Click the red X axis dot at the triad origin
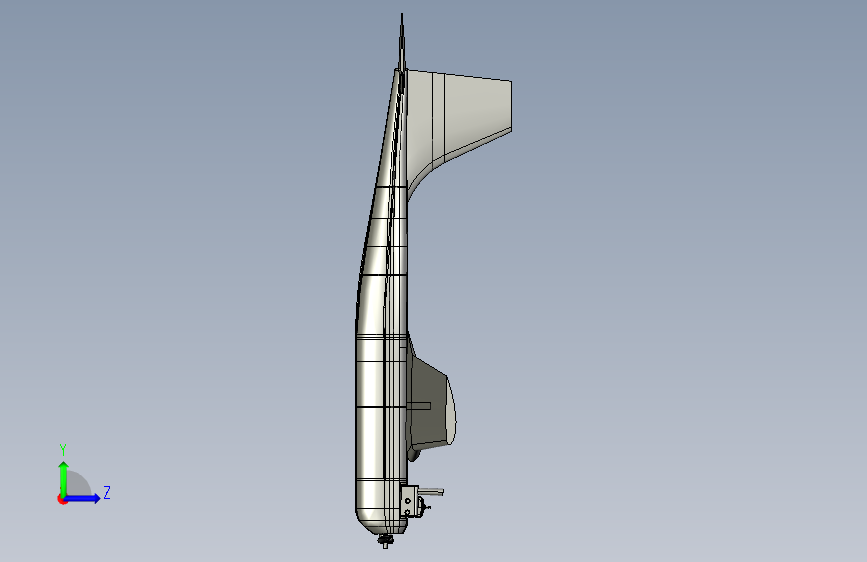 pyautogui.click(x=62, y=500)
